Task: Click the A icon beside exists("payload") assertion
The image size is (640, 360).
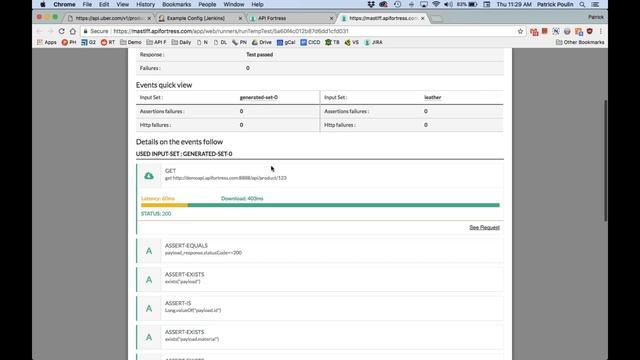Action: point(149,280)
